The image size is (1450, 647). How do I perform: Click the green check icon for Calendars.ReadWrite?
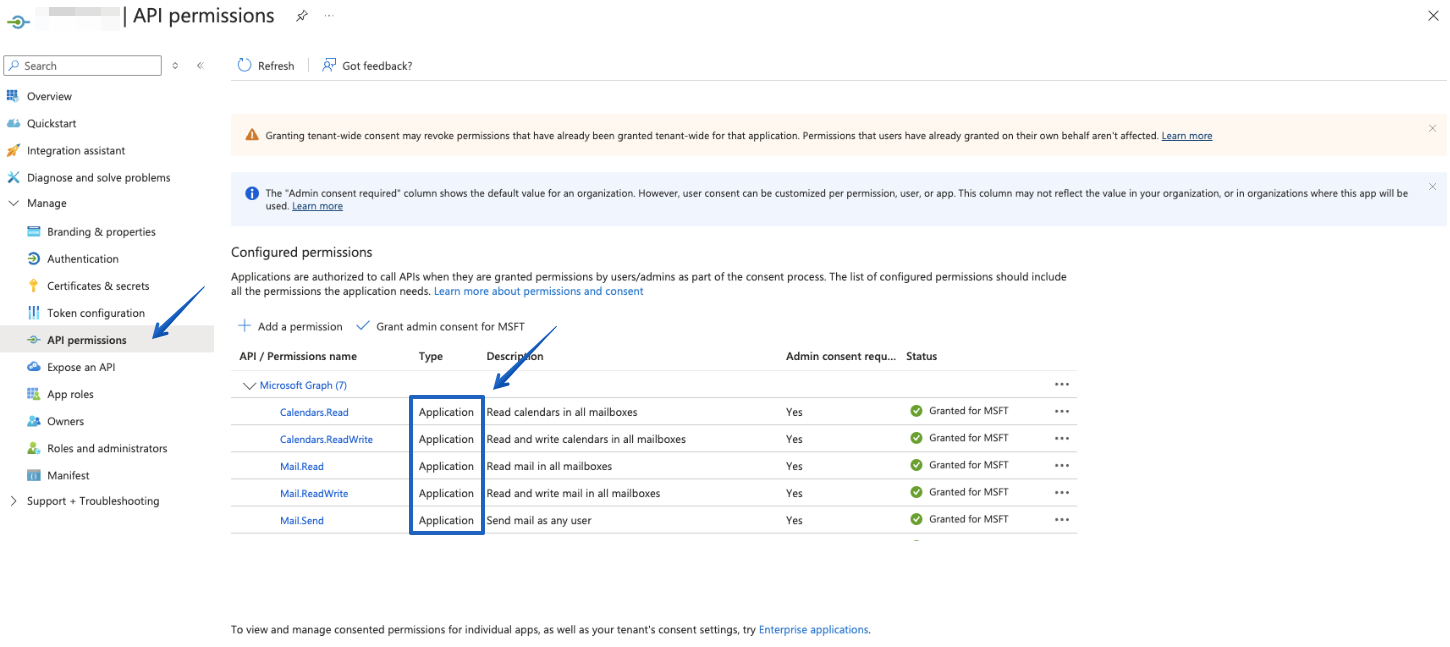916,438
